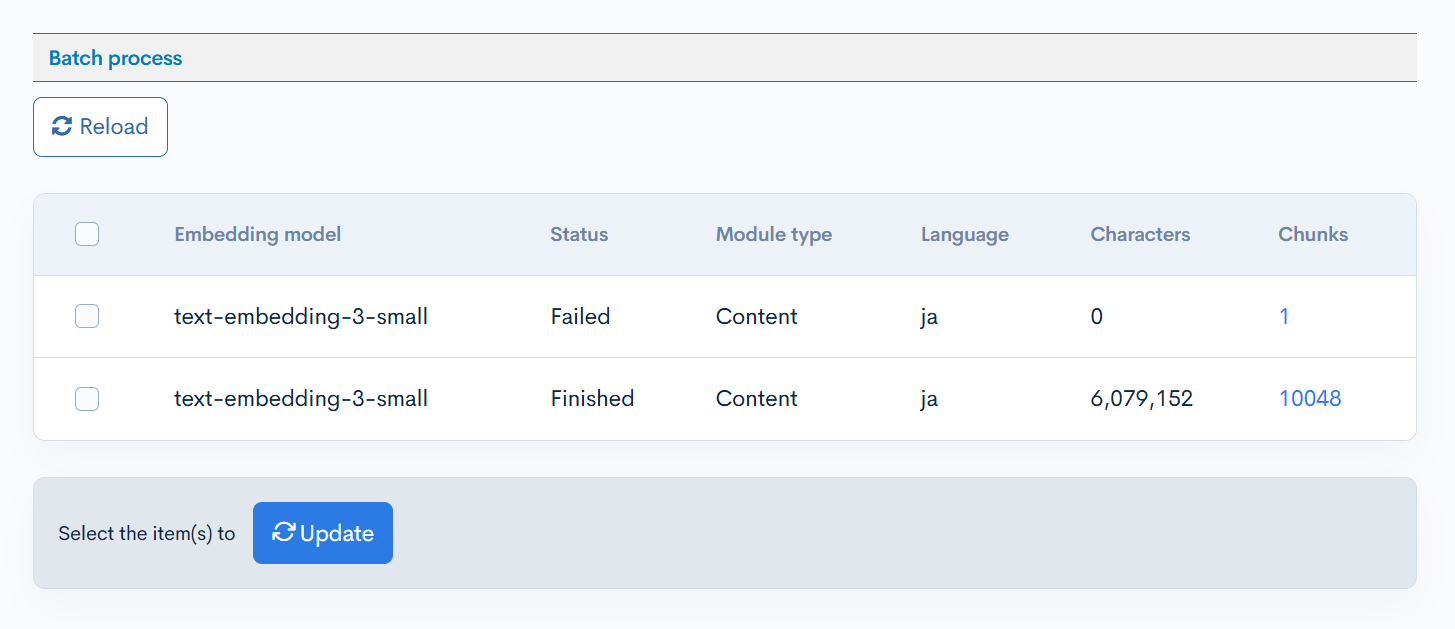Click the Module type column header

(x=773, y=233)
